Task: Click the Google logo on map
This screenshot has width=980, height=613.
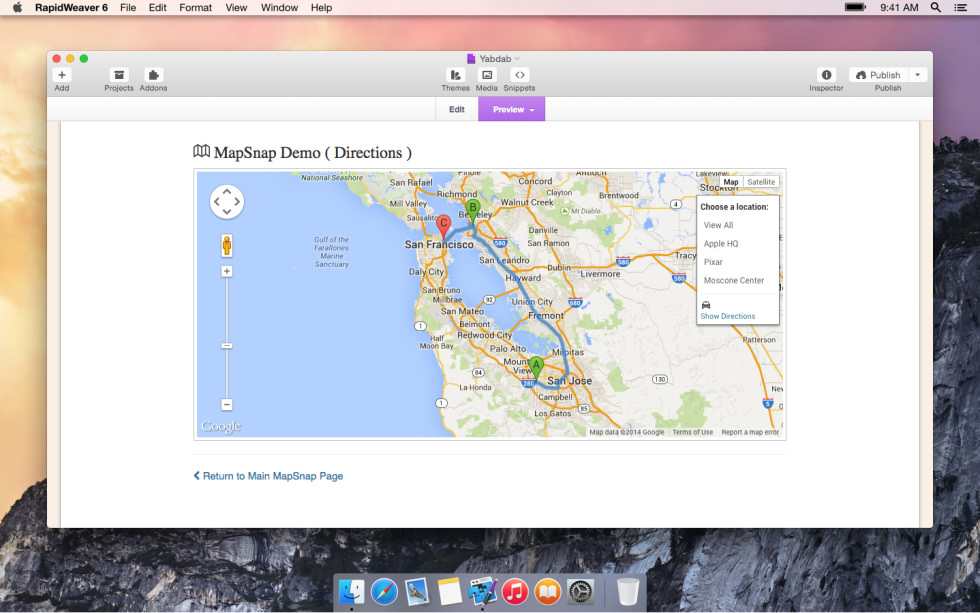Action: point(221,426)
